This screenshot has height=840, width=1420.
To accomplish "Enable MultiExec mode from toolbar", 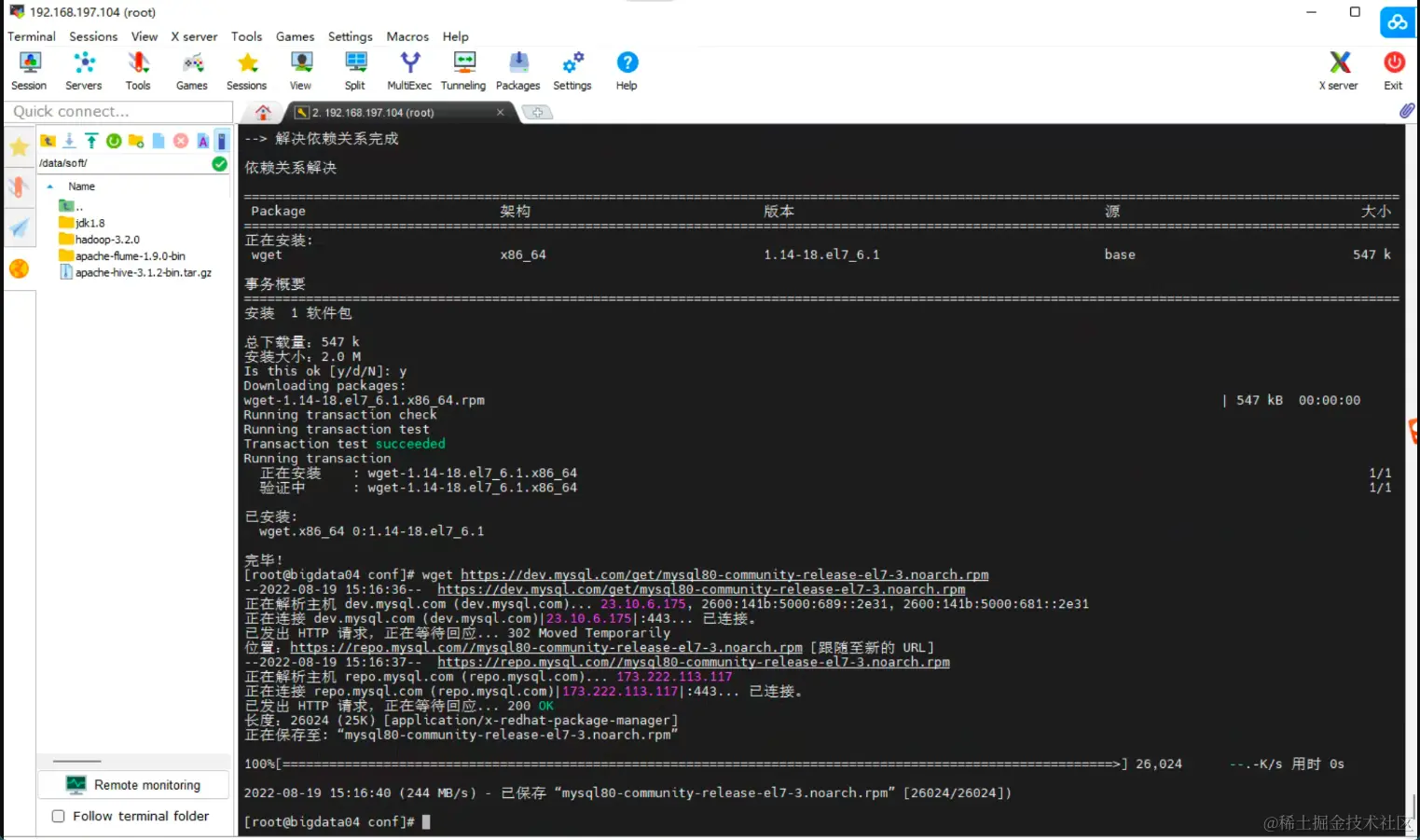I will 409,71.
